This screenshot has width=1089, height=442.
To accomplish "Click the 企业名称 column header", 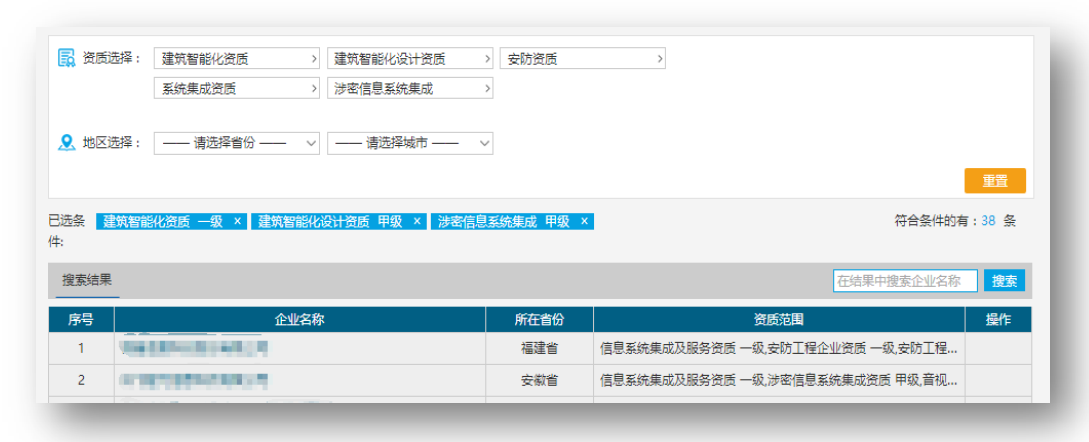I will click(300, 320).
